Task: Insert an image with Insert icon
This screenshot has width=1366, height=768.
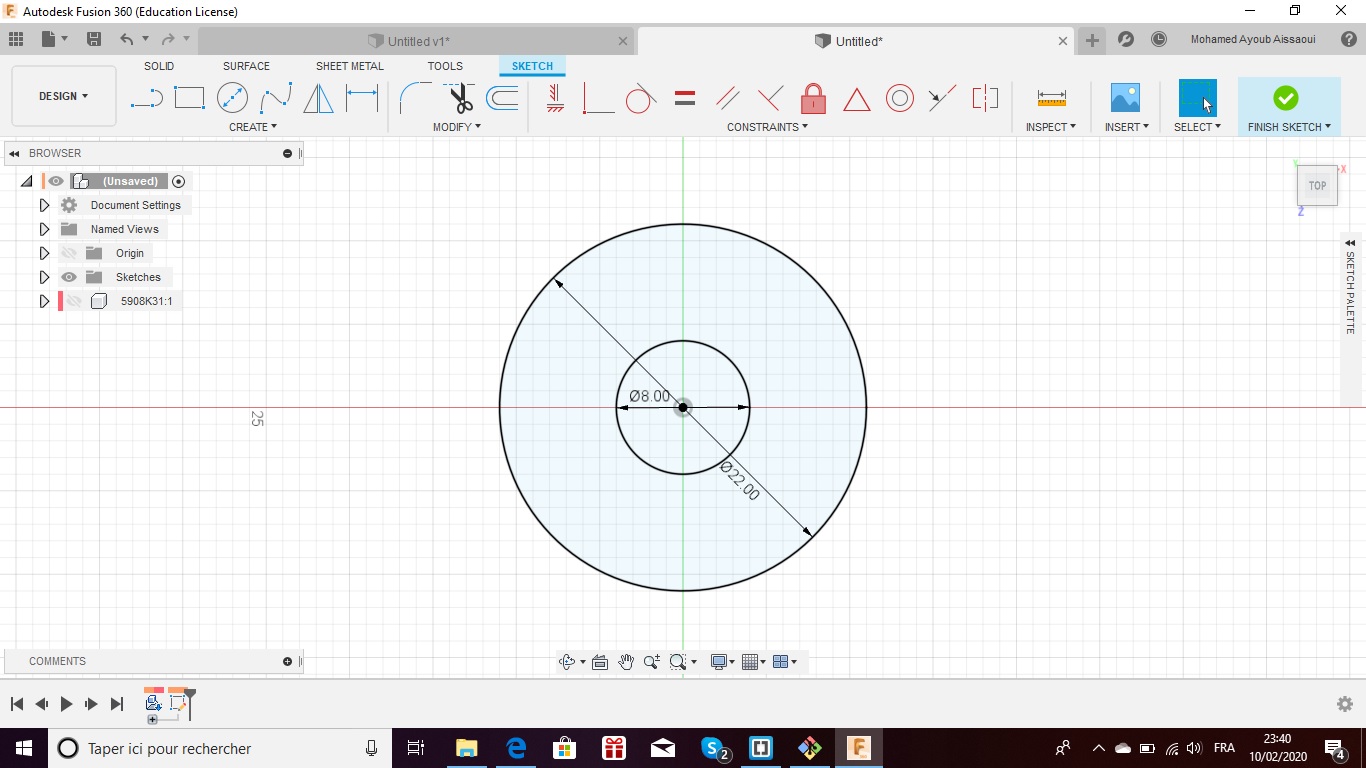Action: point(1125,98)
